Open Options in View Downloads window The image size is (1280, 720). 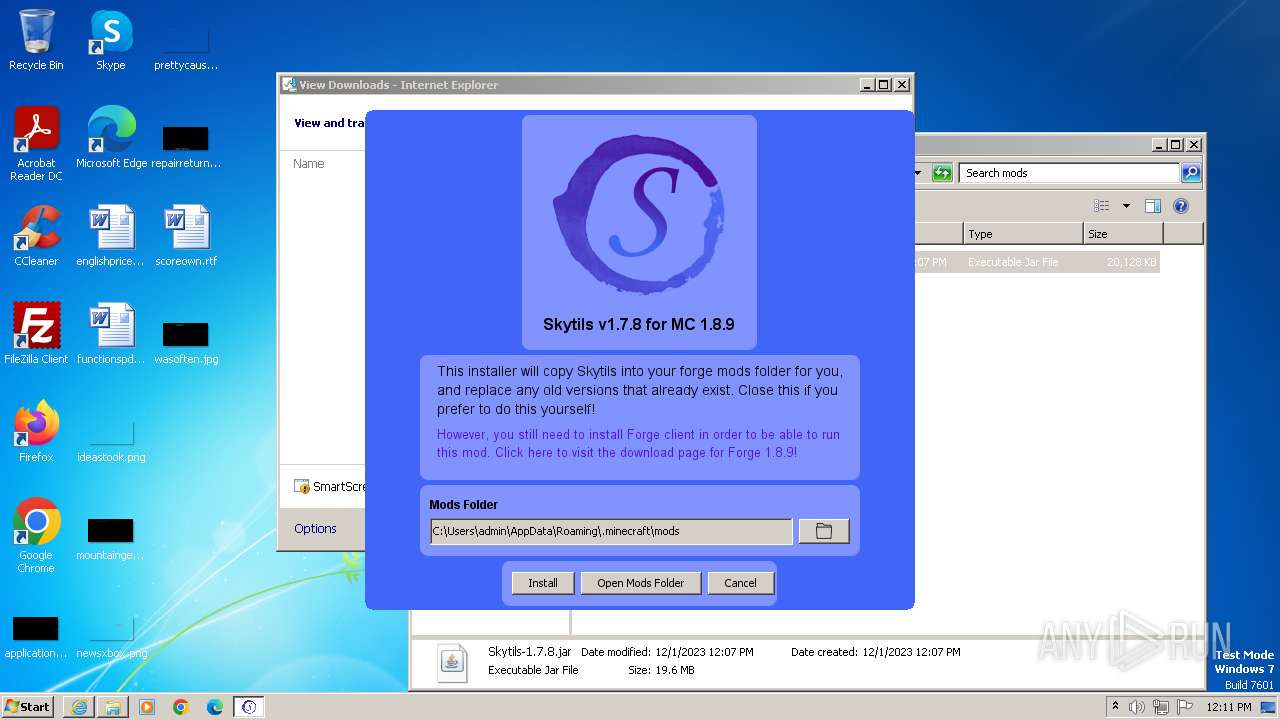pyautogui.click(x=315, y=528)
